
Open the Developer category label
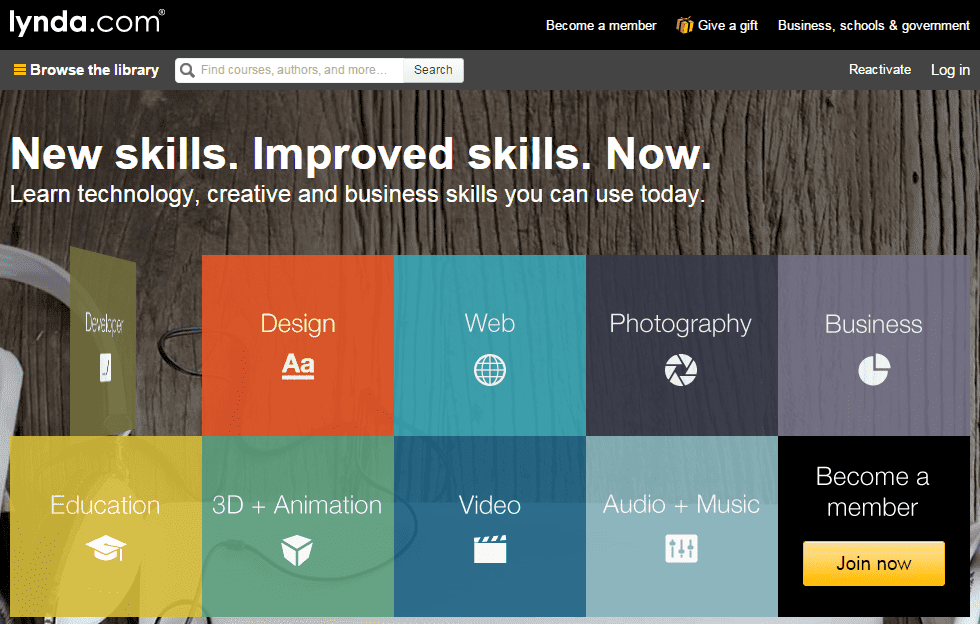click(104, 323)
